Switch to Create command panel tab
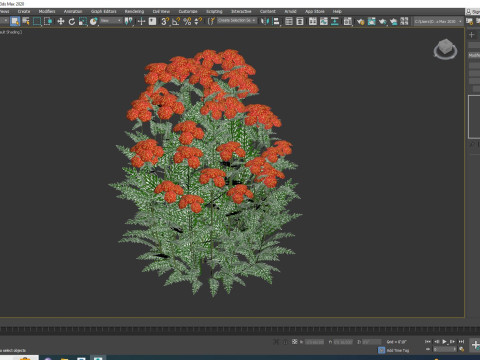The height and width of the screenshot is (360, 480). click(472, 35)
